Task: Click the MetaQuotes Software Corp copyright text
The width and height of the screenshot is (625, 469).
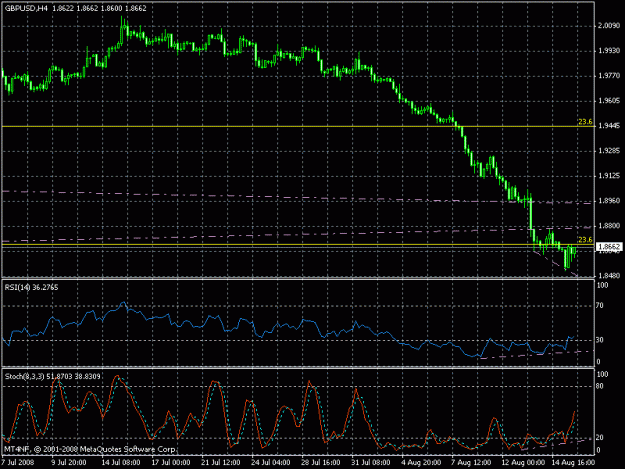Action: (x=90, y=449)
